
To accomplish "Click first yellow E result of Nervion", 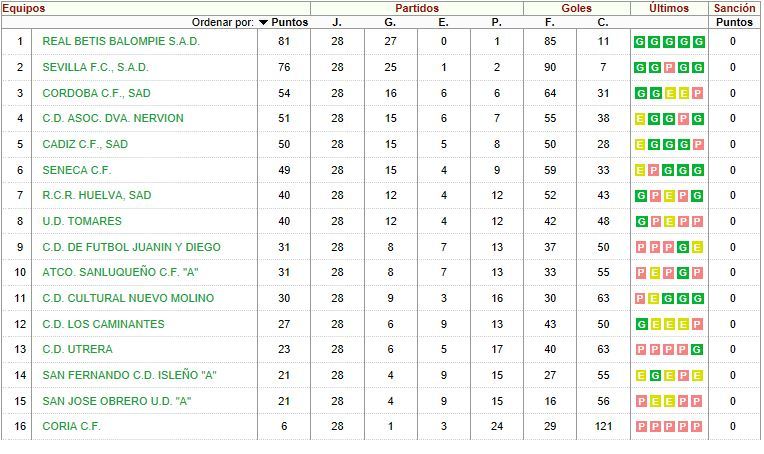I will [x=640, y=118].
